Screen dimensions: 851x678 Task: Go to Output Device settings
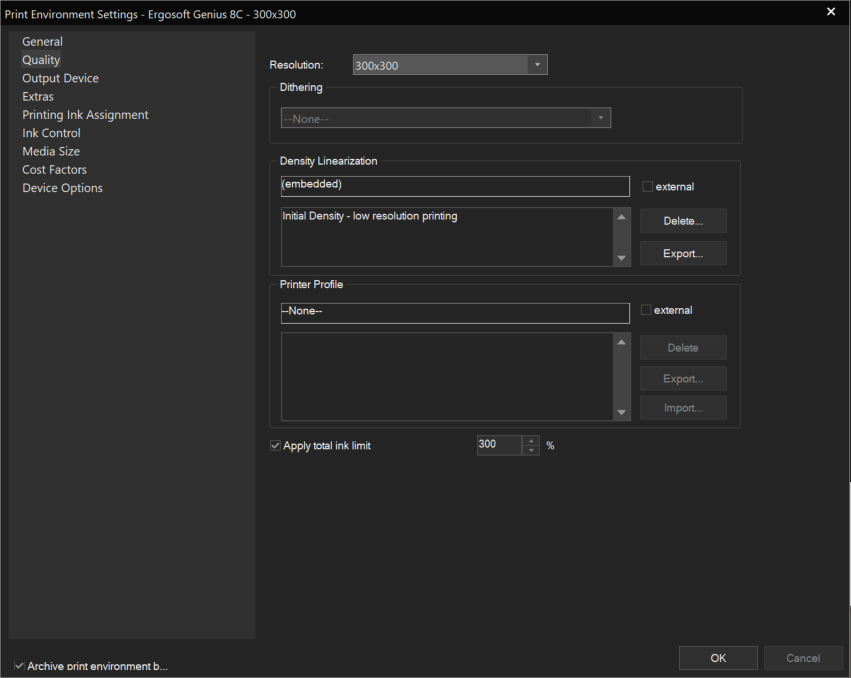[60, 78]
